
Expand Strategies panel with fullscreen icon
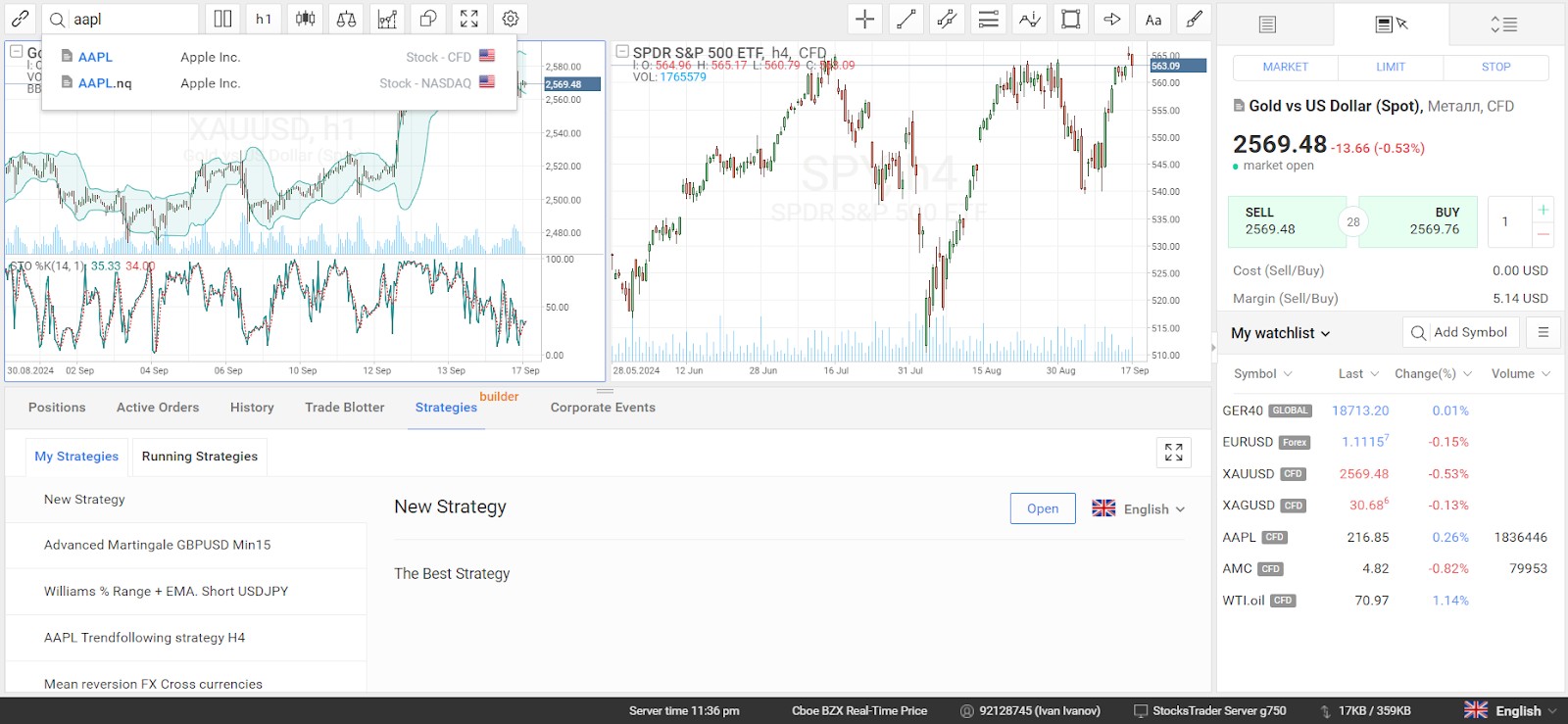click(1173, 452)
